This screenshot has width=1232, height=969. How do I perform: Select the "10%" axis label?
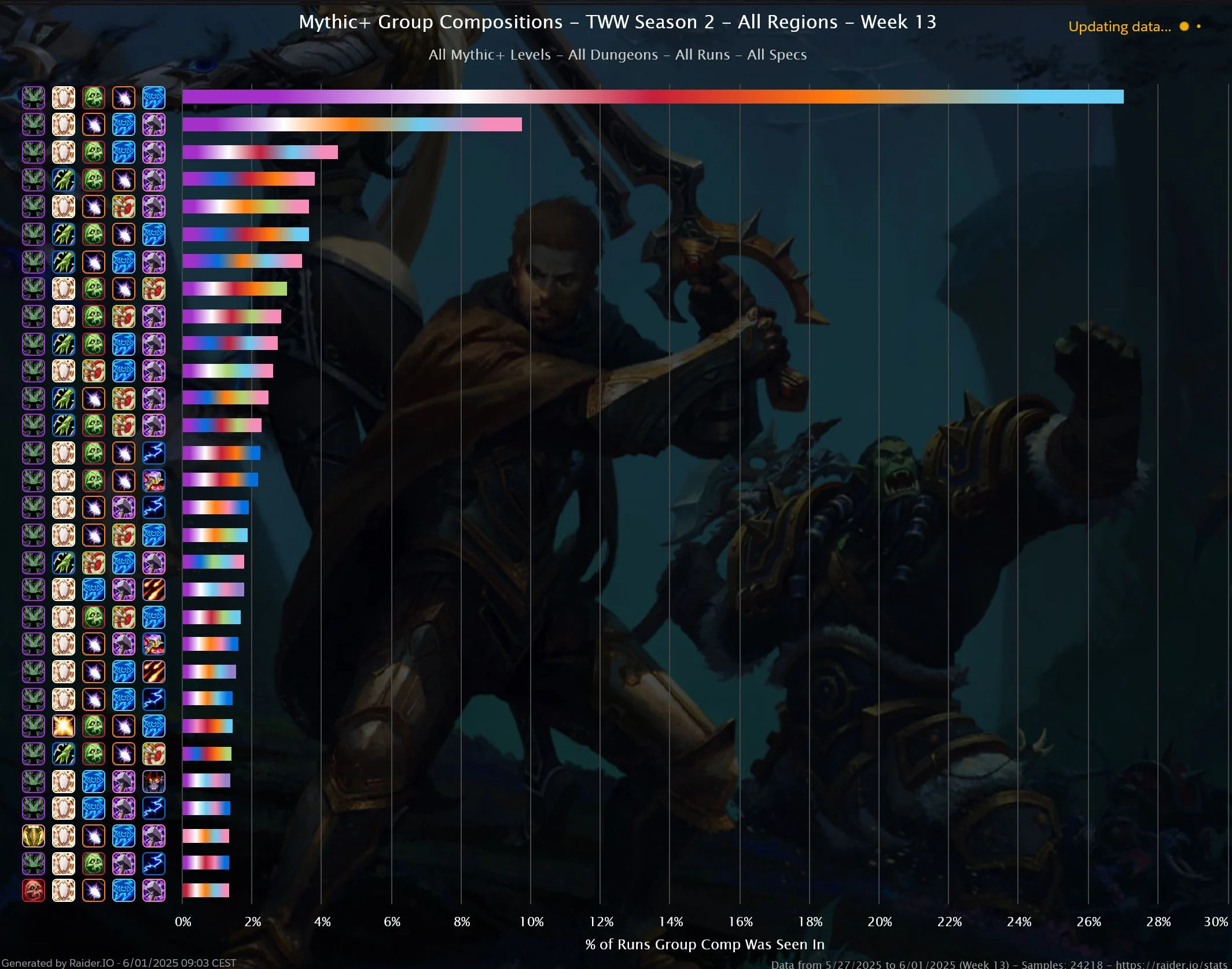531,922
